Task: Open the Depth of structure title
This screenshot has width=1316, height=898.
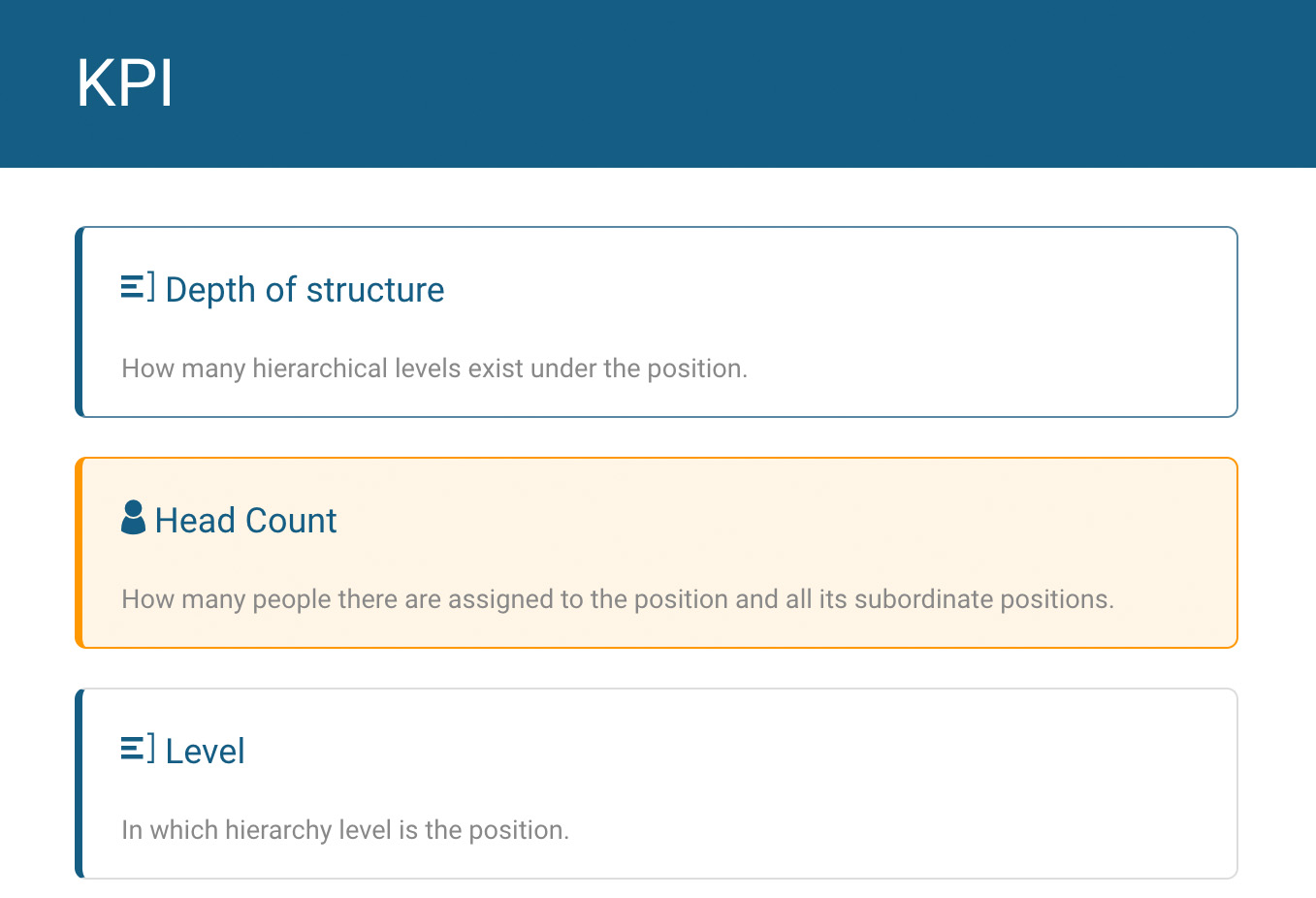Action: tap(305, 289)
